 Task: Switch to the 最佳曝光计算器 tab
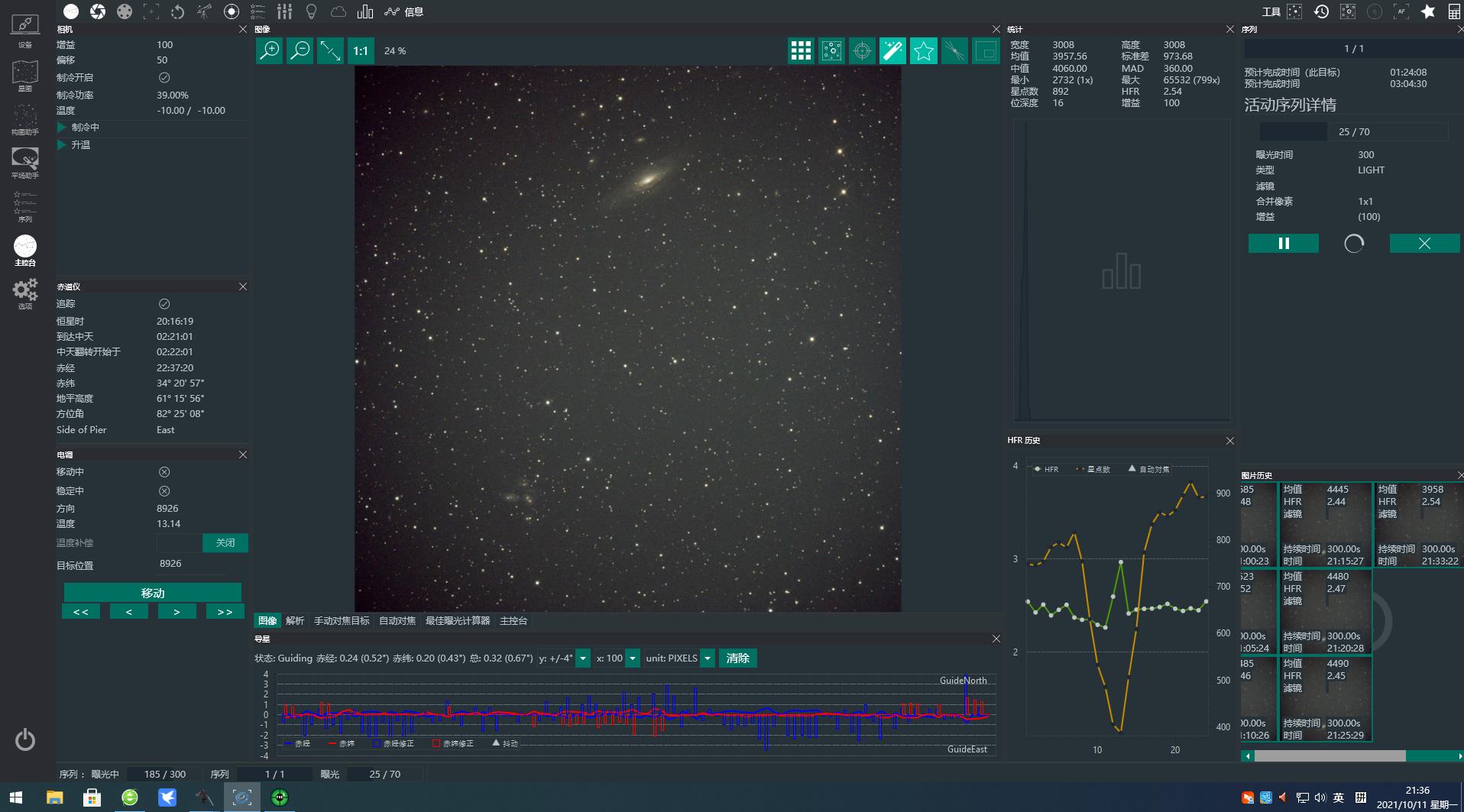pos(458,621)
